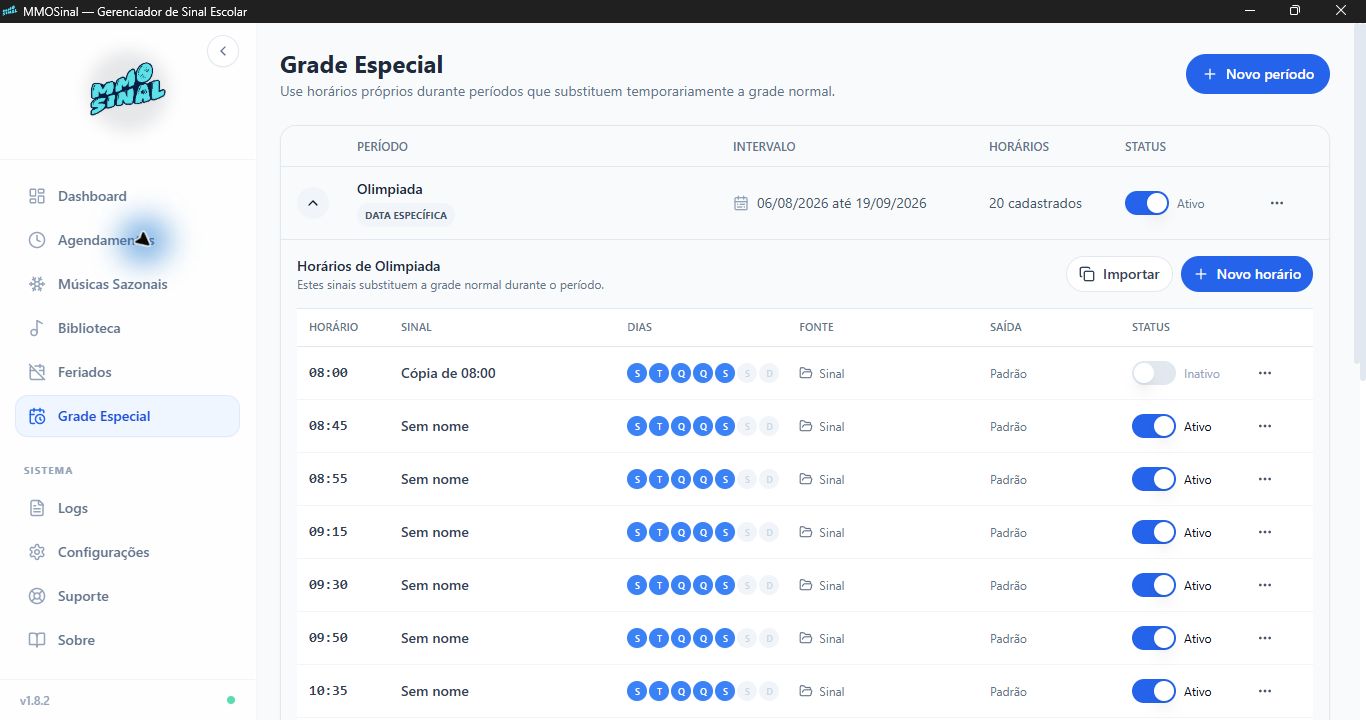Toggle the Olimpiada period active switch
Screen dimensions: 1366x720
point(1146,203)
